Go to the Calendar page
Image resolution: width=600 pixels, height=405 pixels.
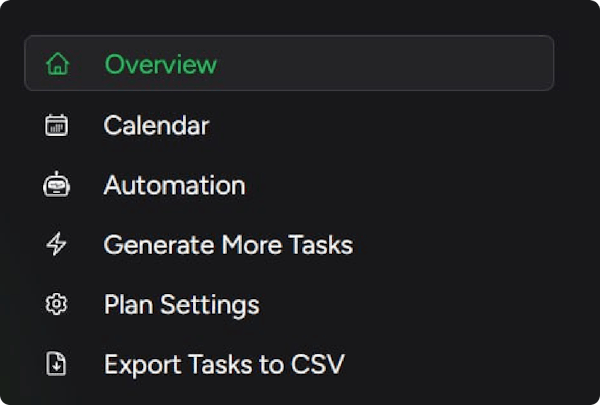(x=156, y=126)
